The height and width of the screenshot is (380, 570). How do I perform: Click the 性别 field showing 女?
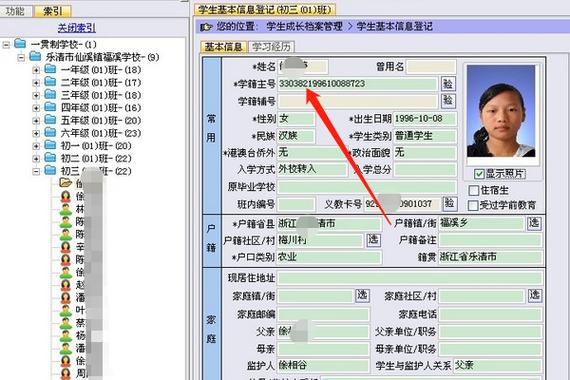point(296,119)
